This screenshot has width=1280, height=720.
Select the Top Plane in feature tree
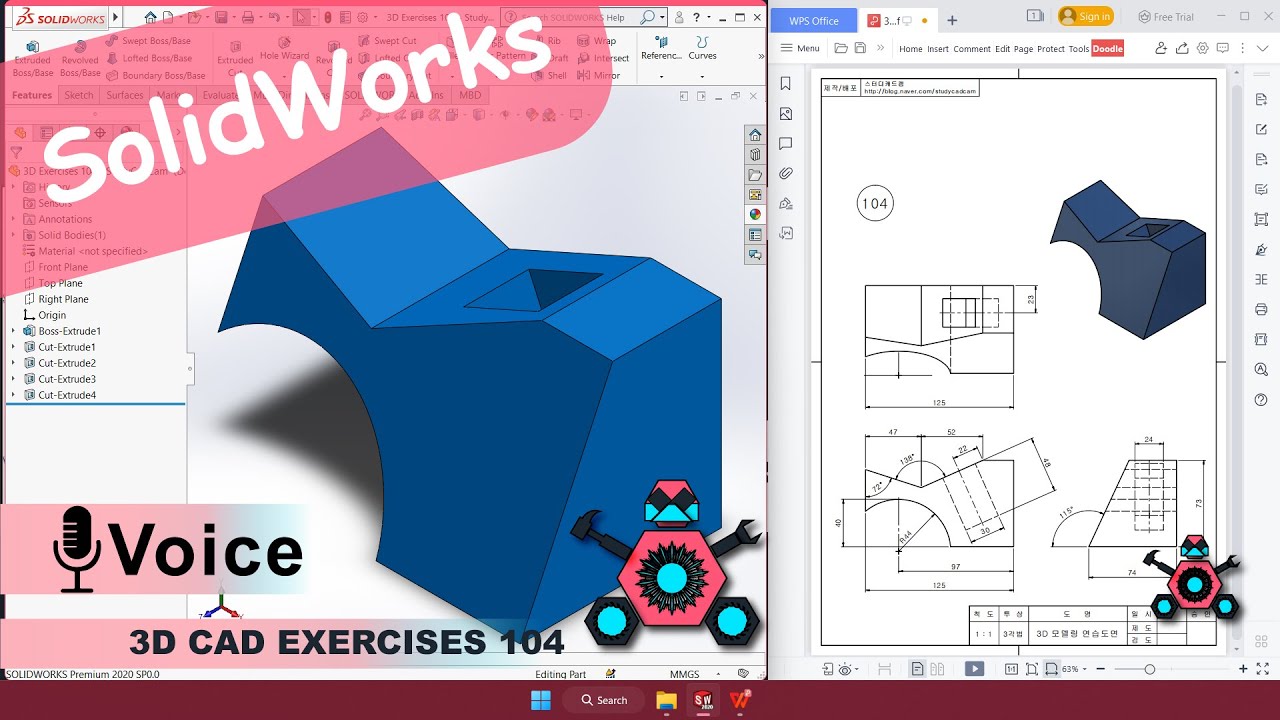click(x=52, y=283)
